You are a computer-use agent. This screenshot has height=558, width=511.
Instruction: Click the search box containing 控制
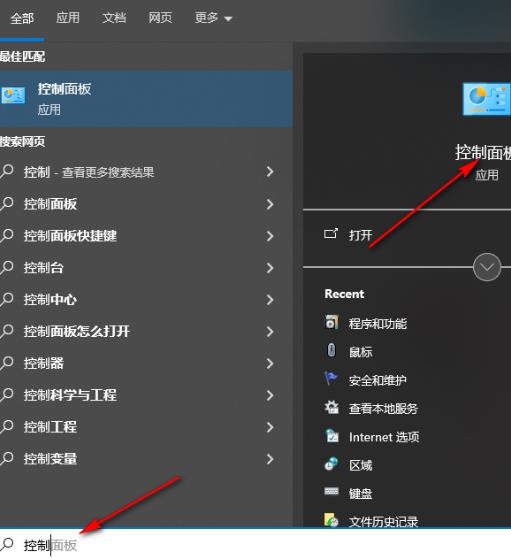click(256, 543)
